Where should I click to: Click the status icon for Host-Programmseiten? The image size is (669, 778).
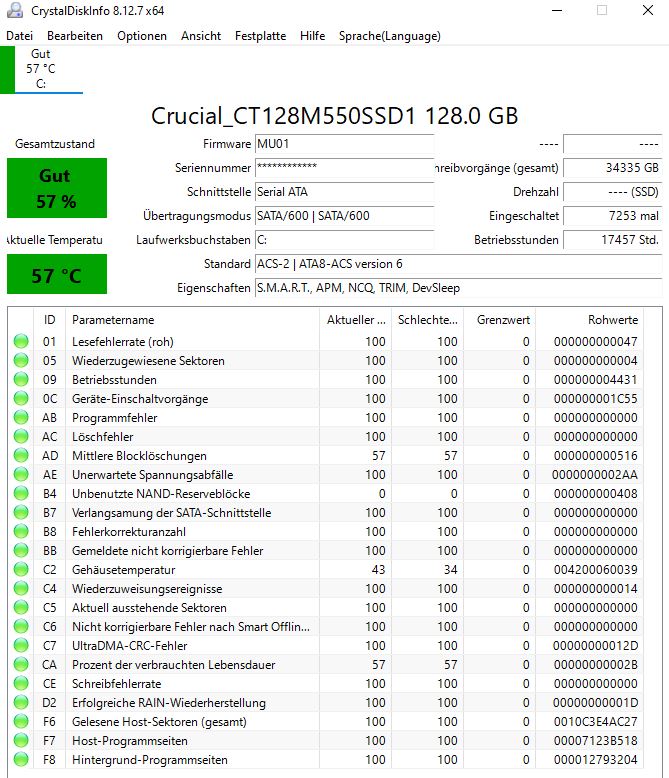click(21, 740)
